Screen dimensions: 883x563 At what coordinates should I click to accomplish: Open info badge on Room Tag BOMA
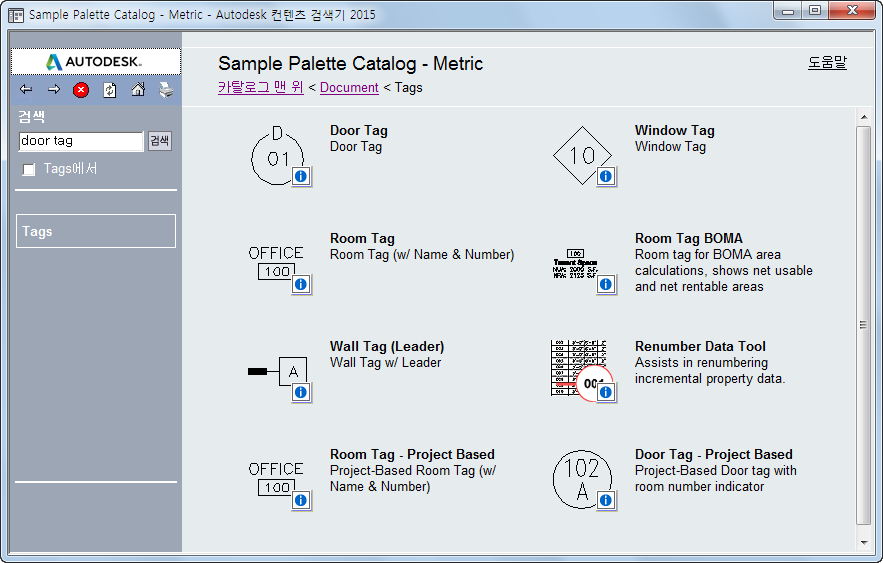click(606, 284)
